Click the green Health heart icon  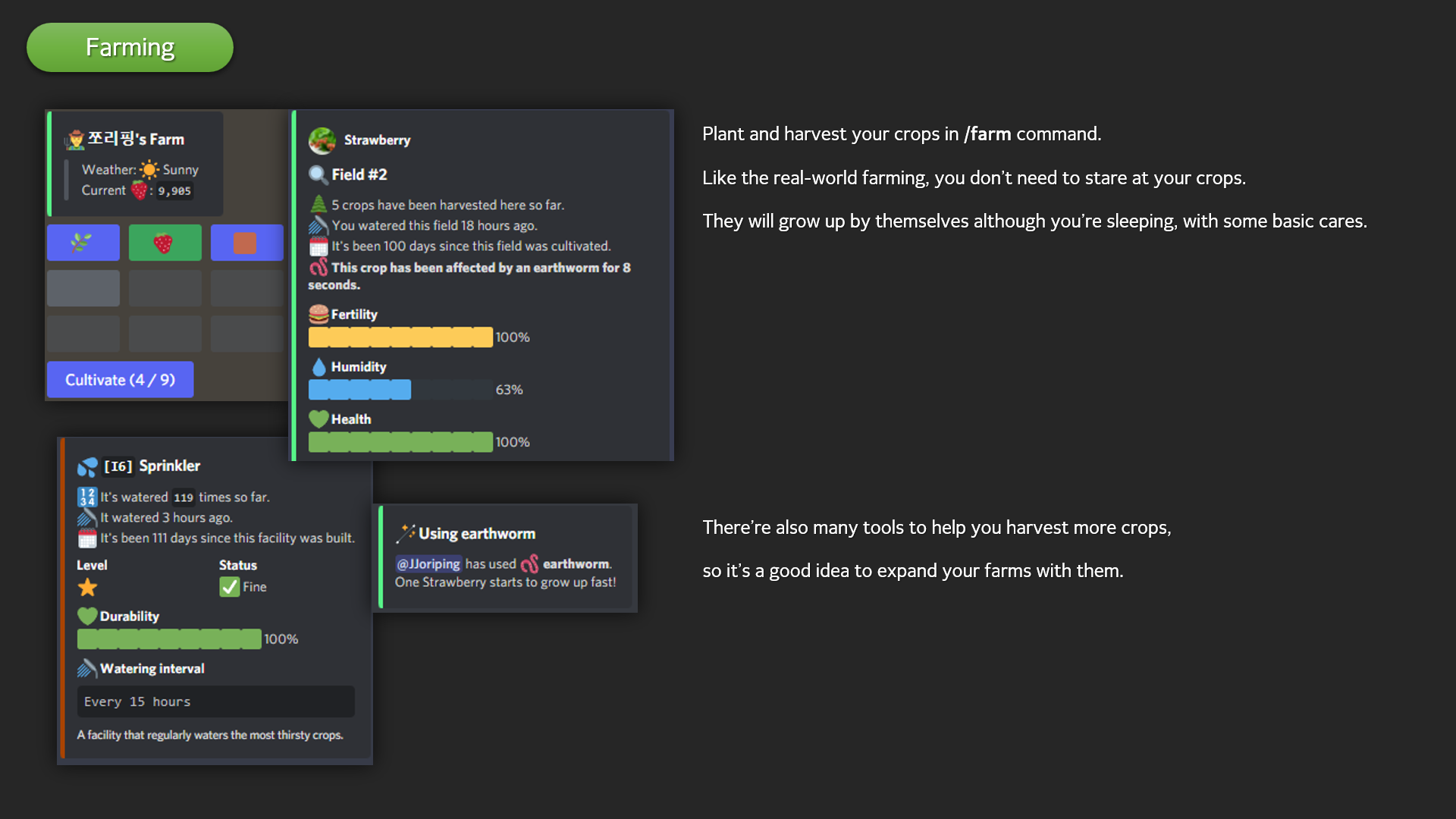click(318, 419)
